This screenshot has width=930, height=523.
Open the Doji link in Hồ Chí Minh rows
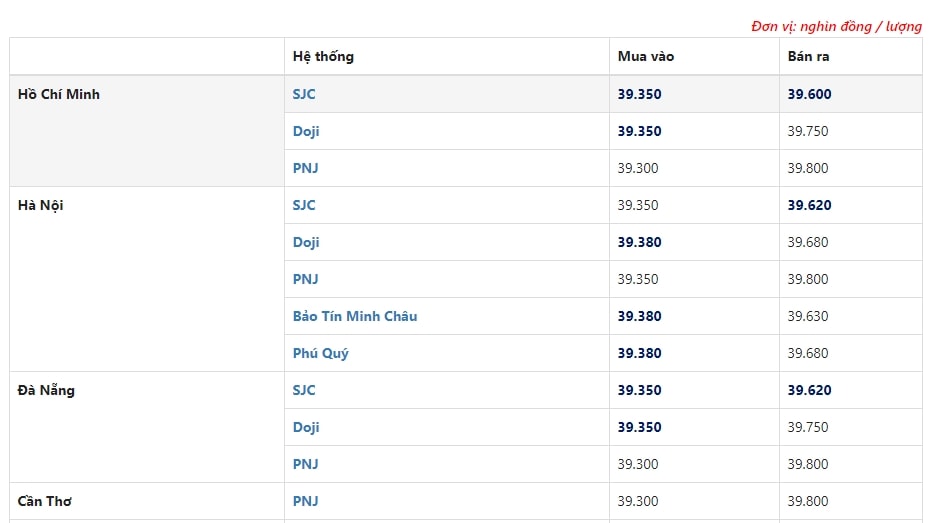[305, 131]
